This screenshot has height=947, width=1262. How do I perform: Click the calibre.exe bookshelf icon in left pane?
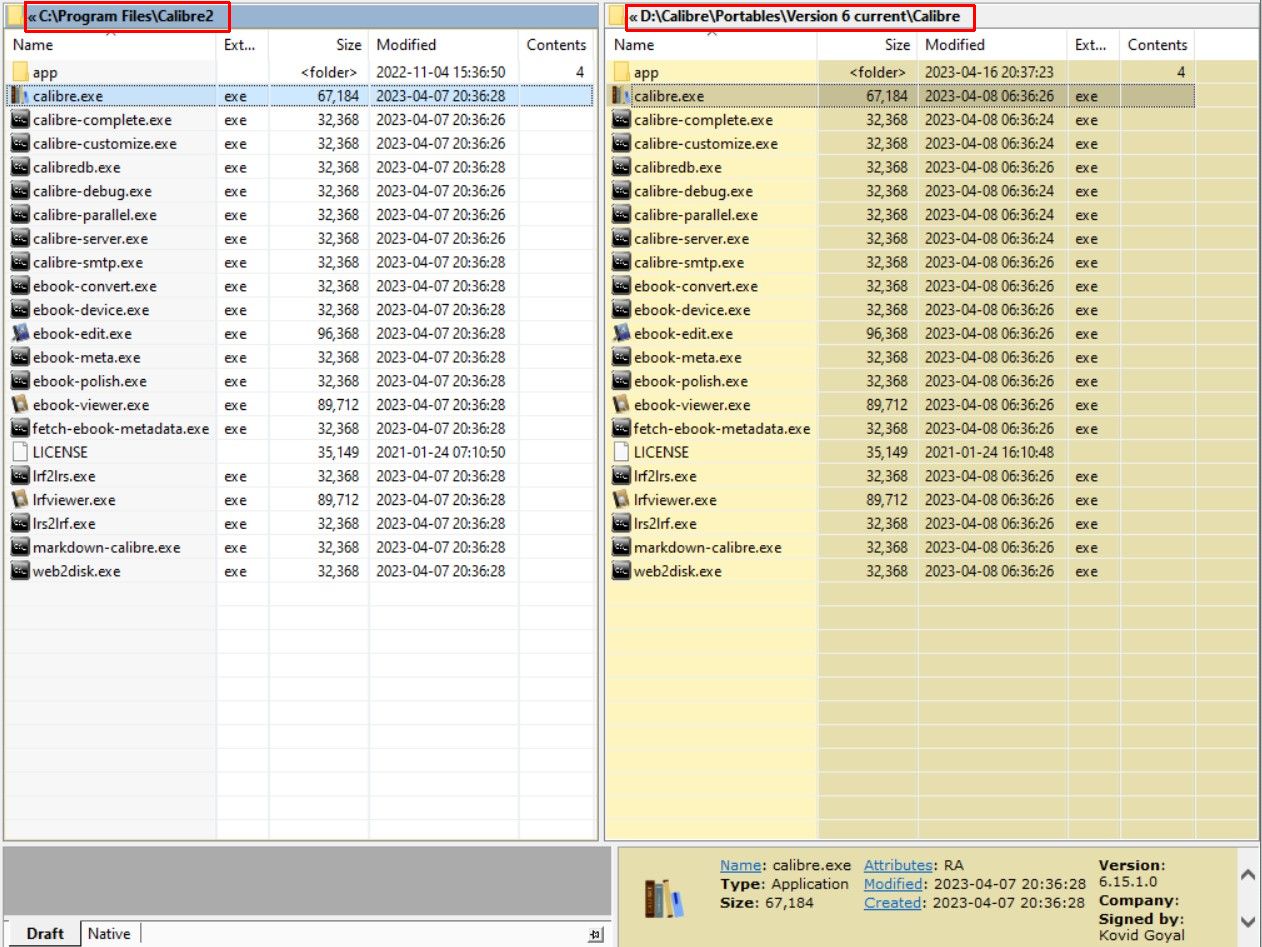(20, 96)
